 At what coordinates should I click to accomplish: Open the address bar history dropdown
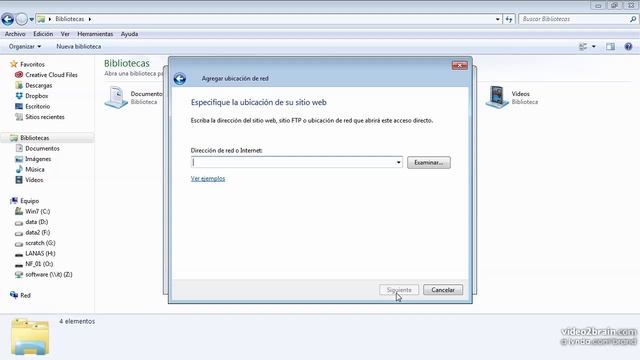(498, 19)
